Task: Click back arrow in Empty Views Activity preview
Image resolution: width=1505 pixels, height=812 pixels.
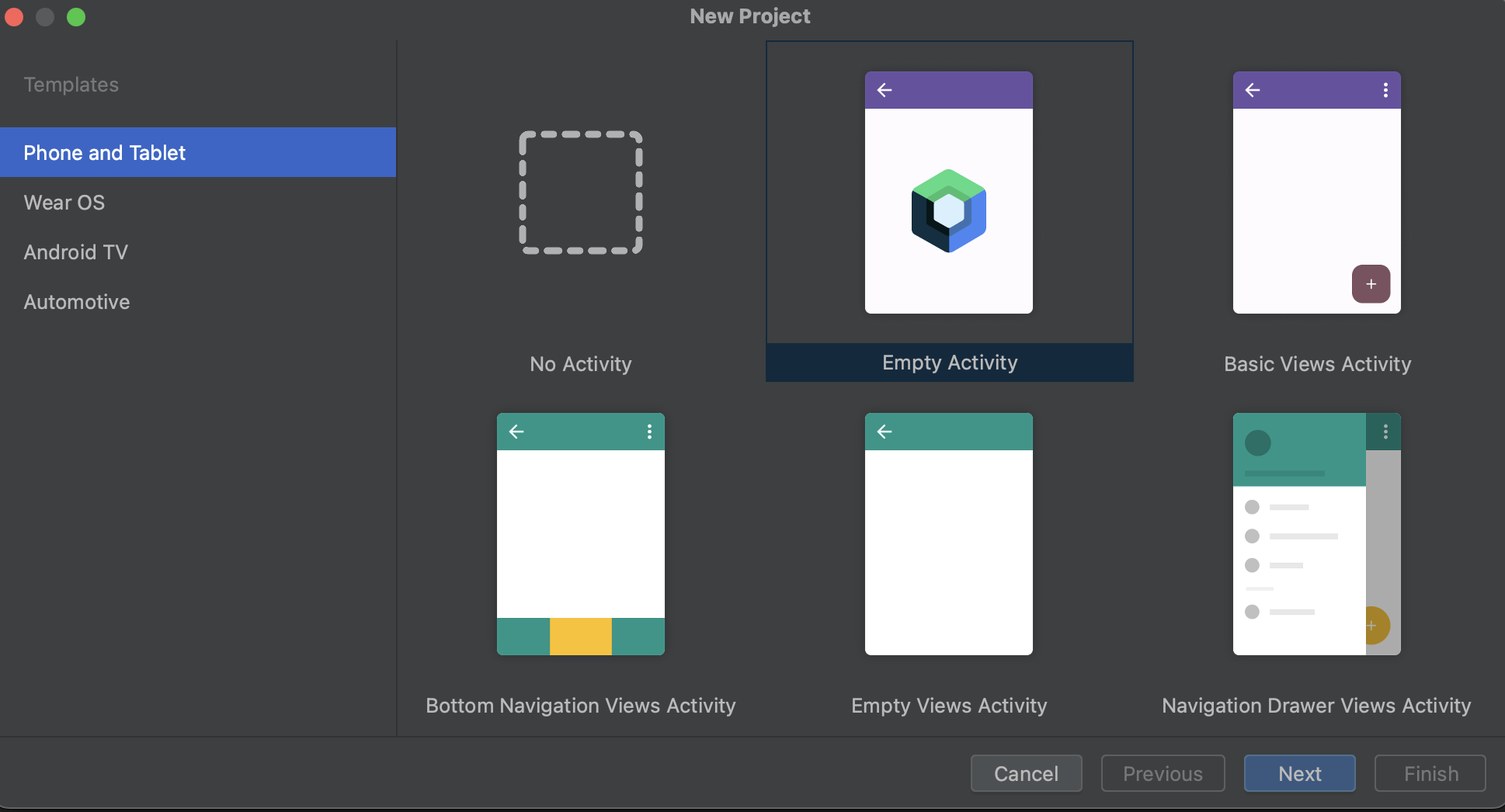Action: [885, 432]
